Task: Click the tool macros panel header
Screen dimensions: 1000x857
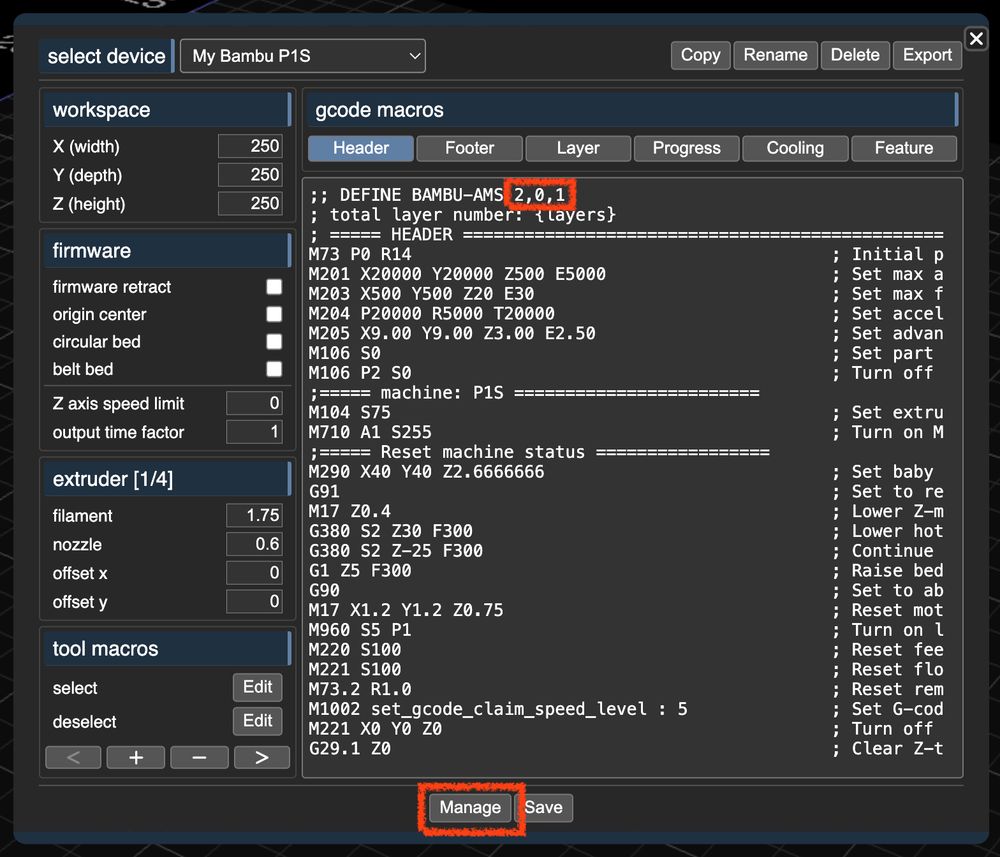Action: point(168,648)
